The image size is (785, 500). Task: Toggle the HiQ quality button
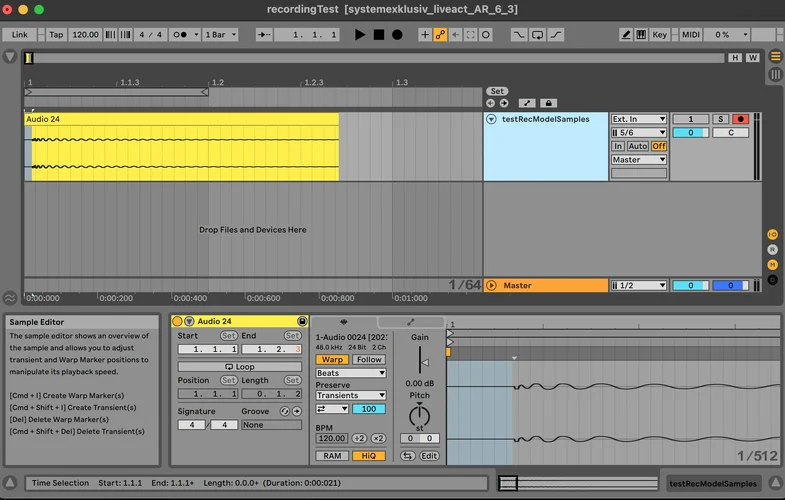click(368, 456)
